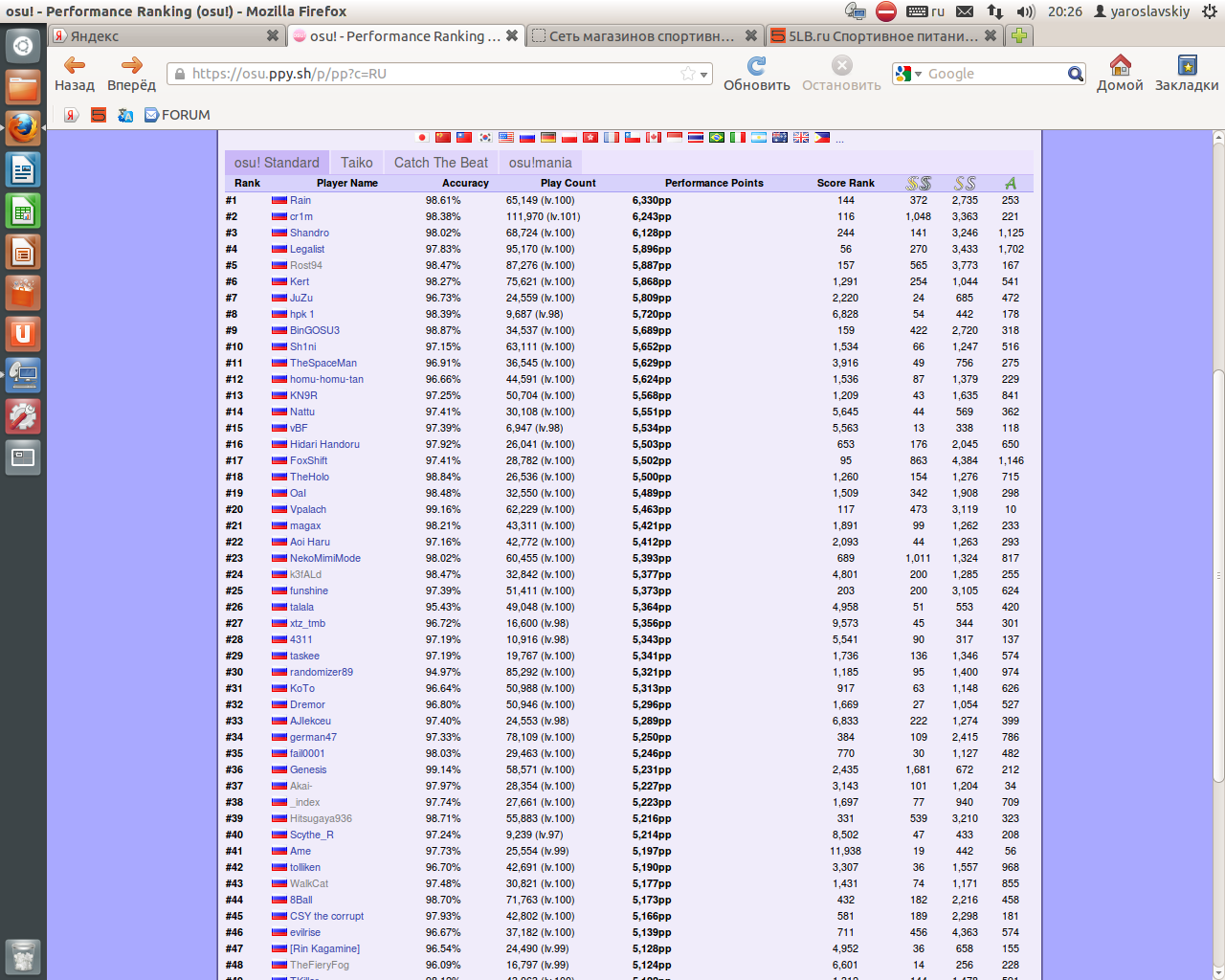The image size is (1225, 980).
Task: Switch to the Сеть магазинов спортивн… tab
Action: click(x=645, y=36)
